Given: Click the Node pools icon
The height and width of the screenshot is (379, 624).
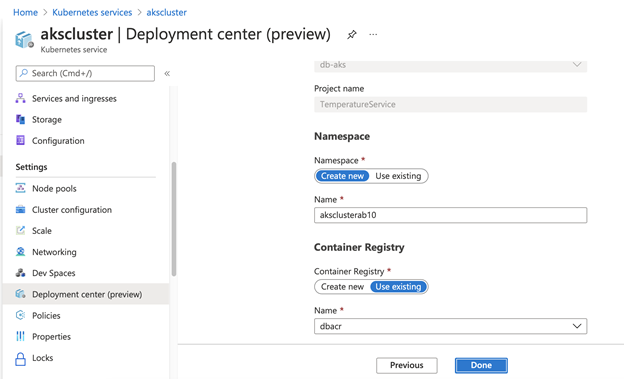Looking at the screenshot, I should pos(20,188).
